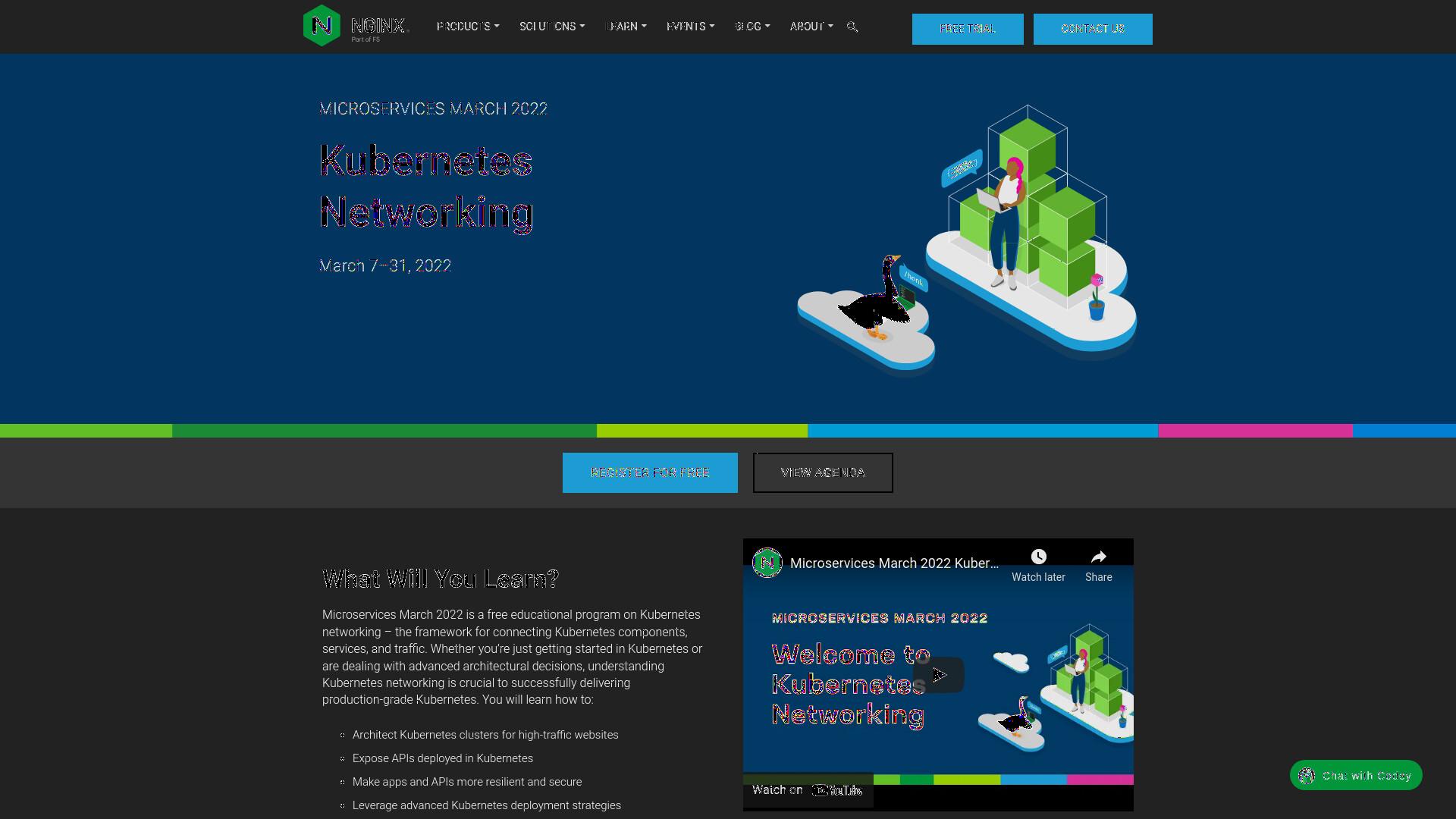This screenshot has width=1456, height=819.
Task: Click the 'March 7–31, 2022' date text
Action: (x=385, y=265)
